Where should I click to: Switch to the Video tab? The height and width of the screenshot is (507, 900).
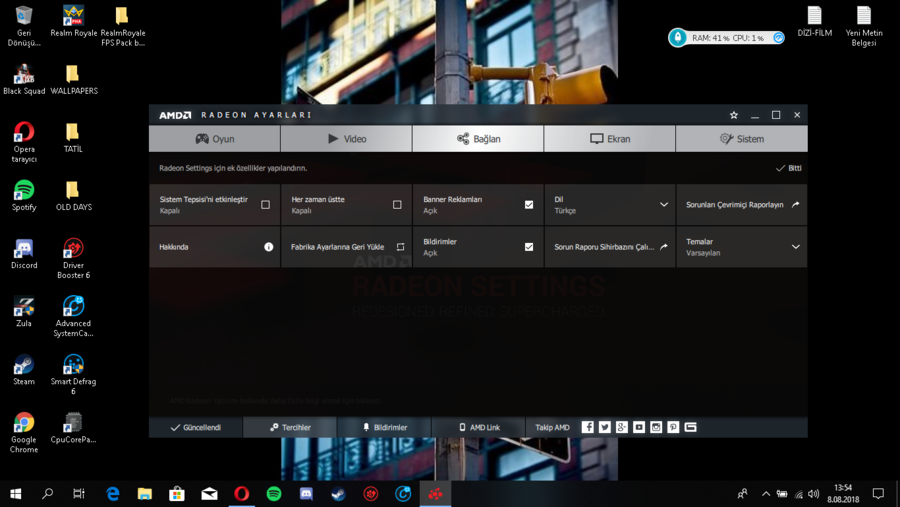pyautogui.click(x=347, y=139)
